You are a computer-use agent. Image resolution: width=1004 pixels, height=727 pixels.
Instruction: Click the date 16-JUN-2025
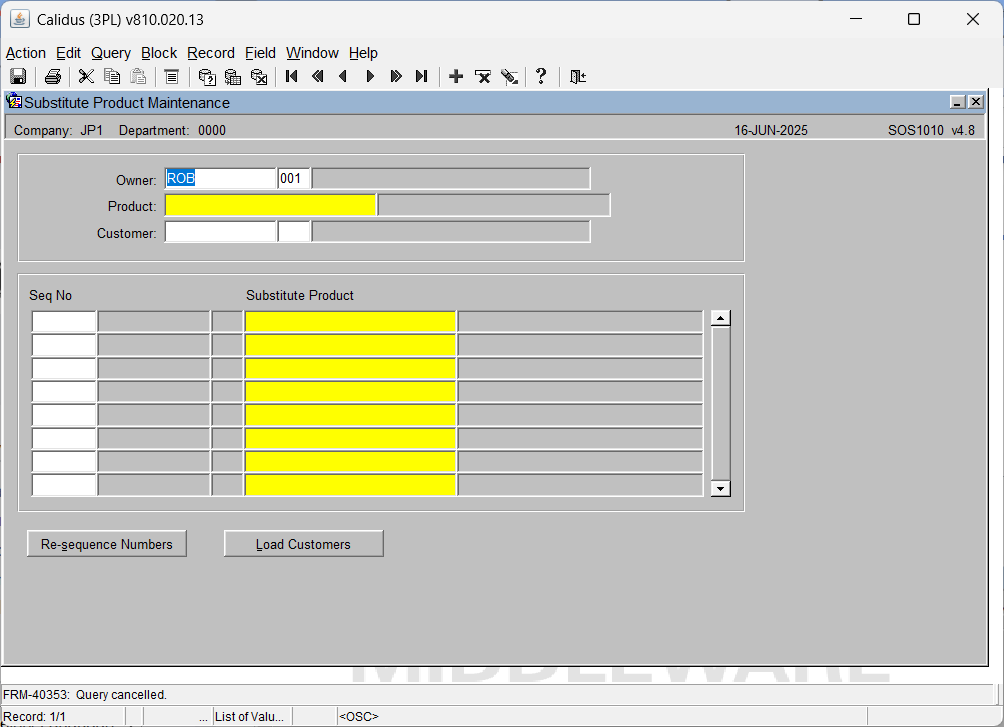coord(771,131)
